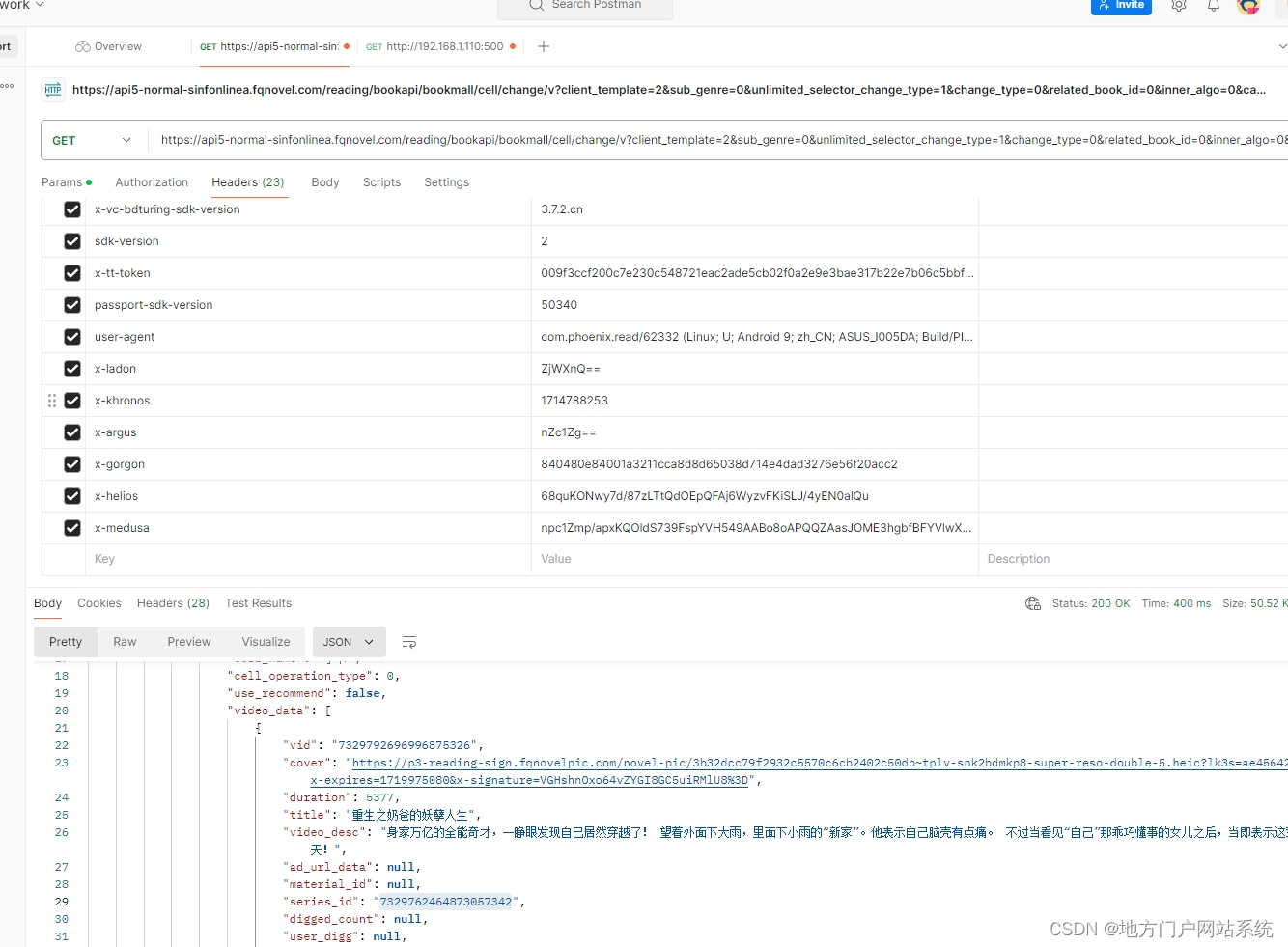Screen dimensions: 1288x947
Task: Uncheck the x-vc-bdturing-sdk-version header
Action: point(72,209)
